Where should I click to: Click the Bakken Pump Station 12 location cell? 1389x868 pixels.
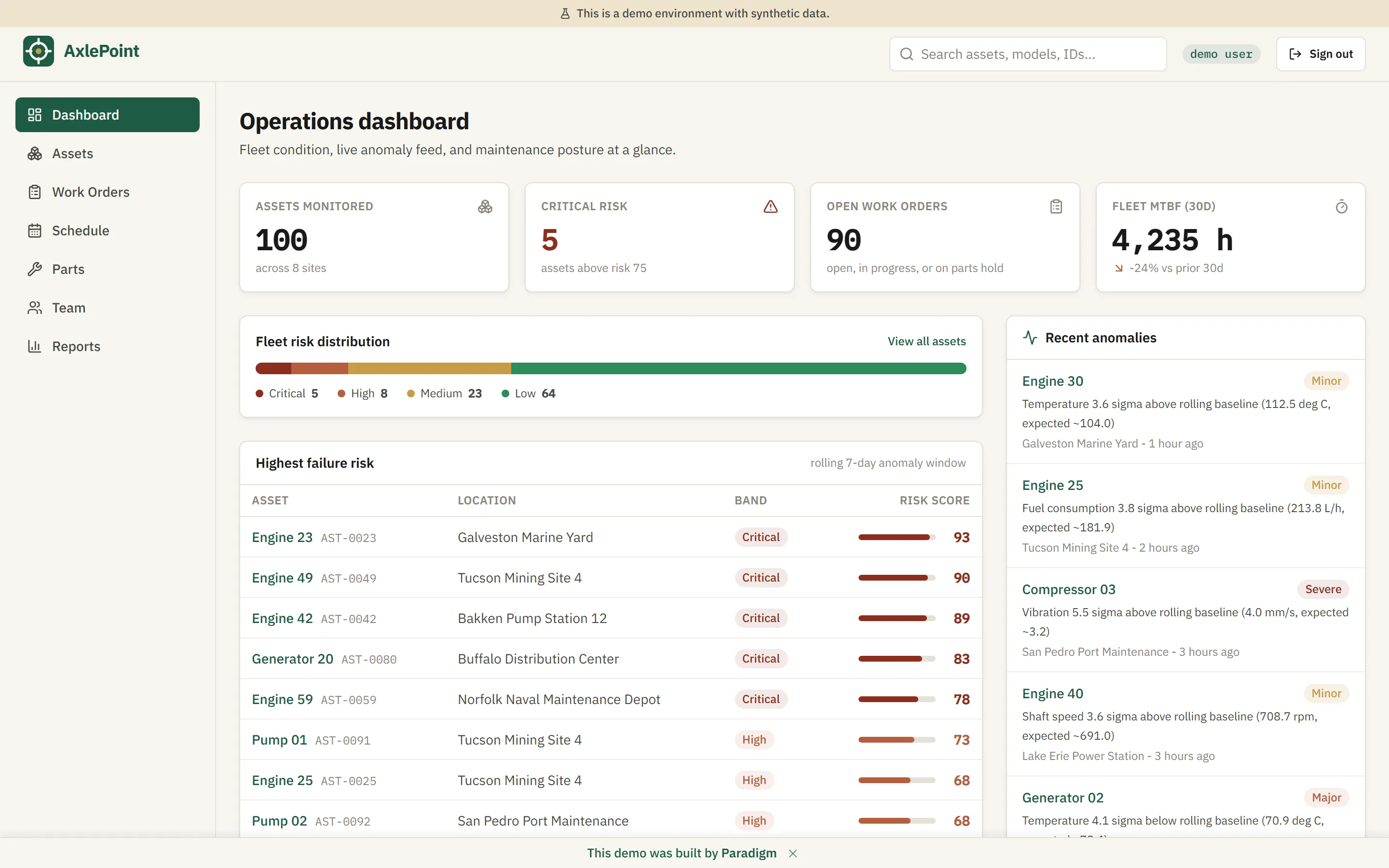[532, 618]
